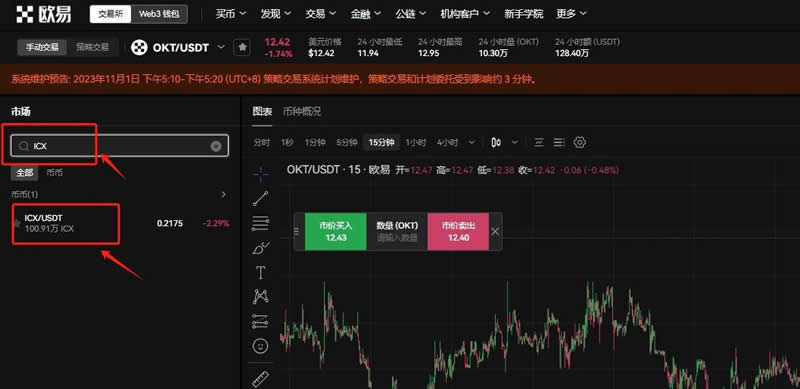Open the emoji sticker tool
Viewport: 800px width, 389px height.
261,346
